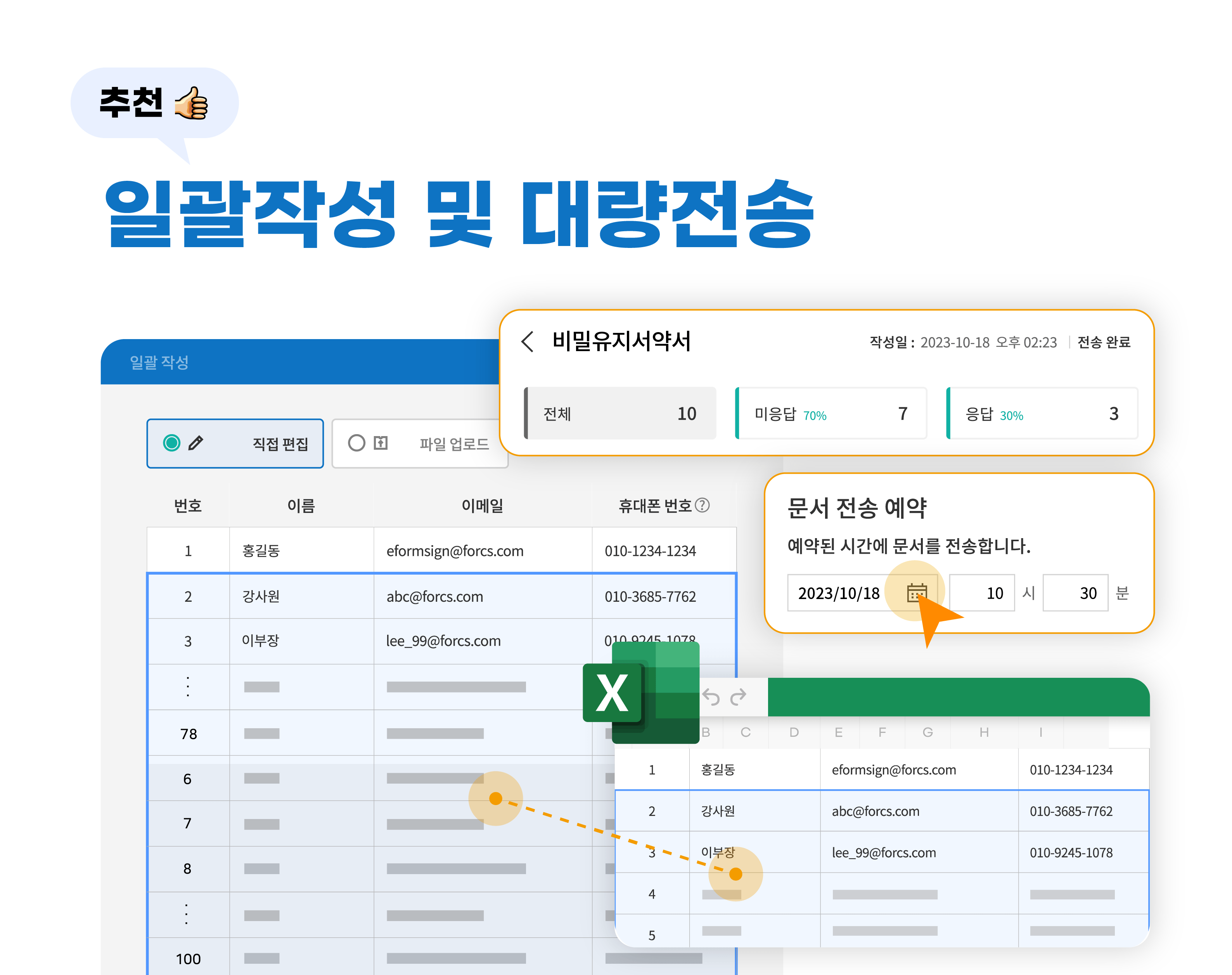
Task: Click the 일괄 작성 panel title
Action: coord(159,362)
